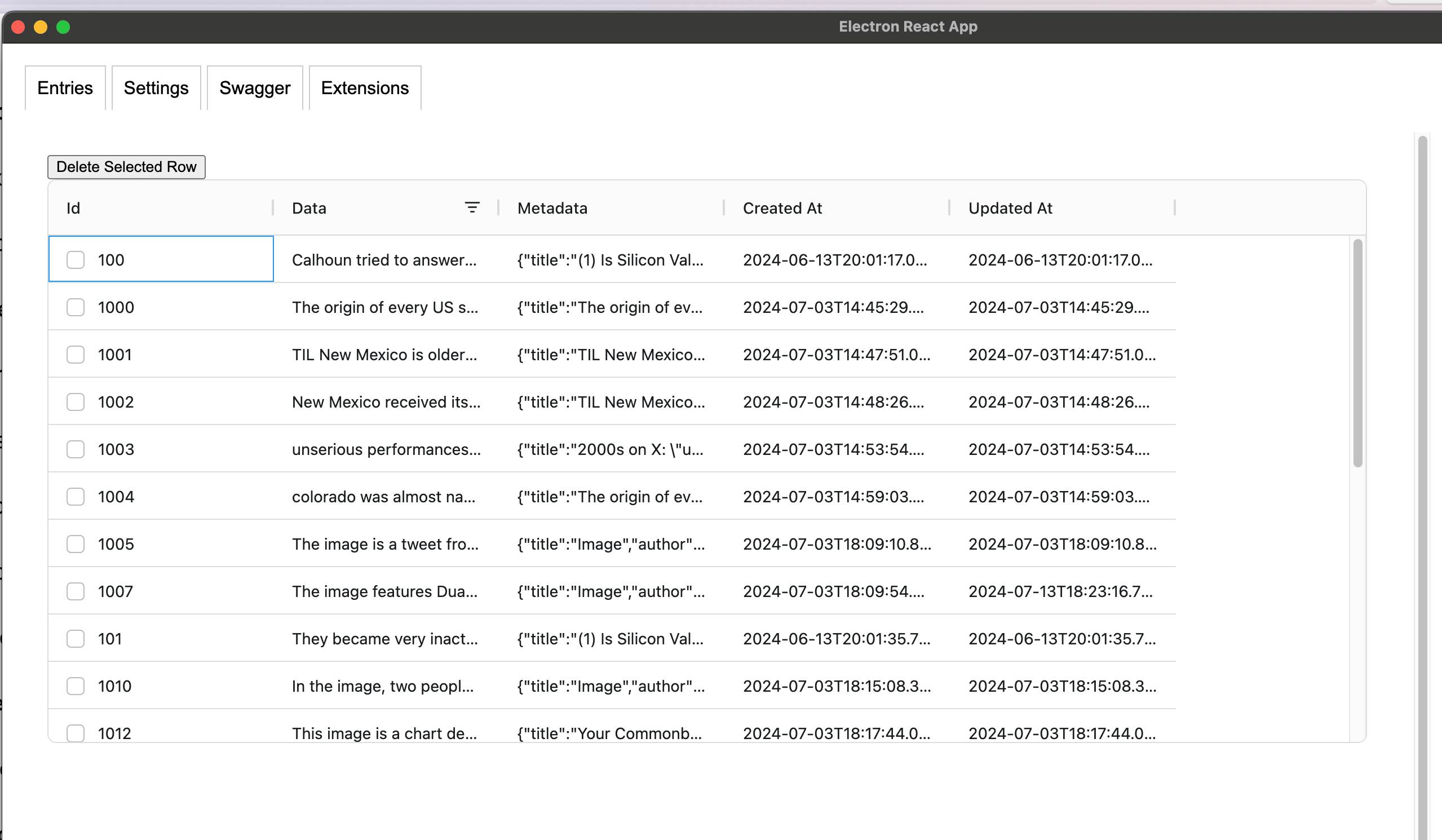
Task: Check the checkbox for row 100
Action: point(76,260)
